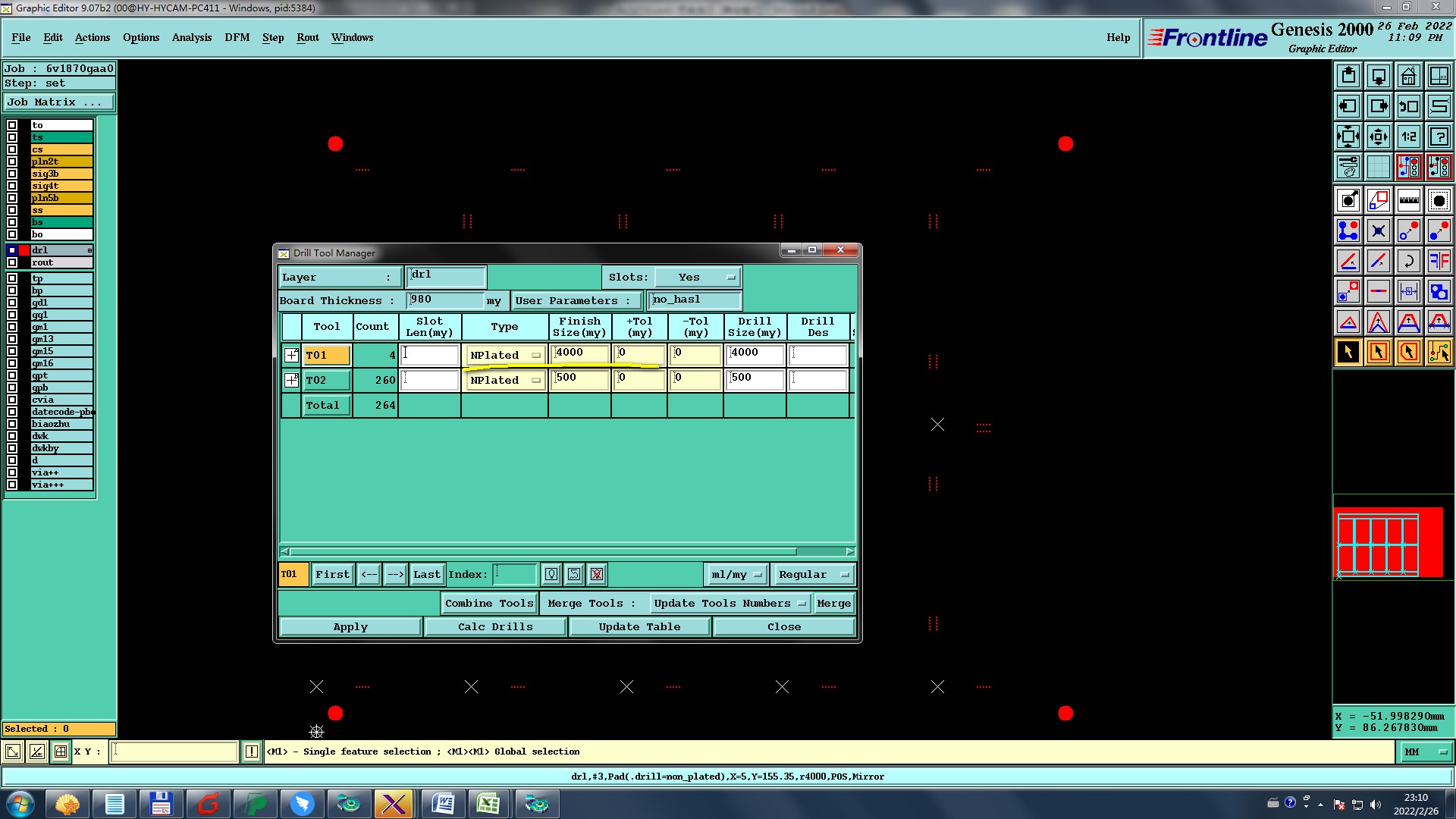Open the Help menu

[1118, 37]
